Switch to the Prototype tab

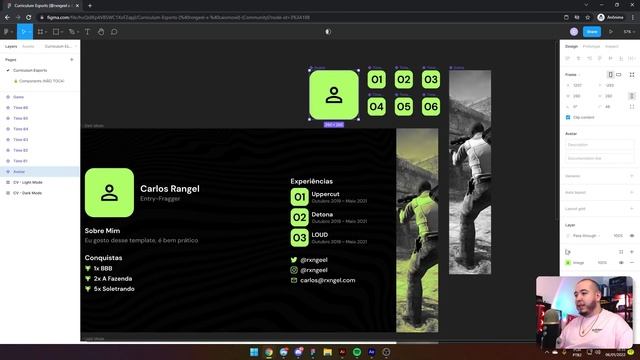[591, 47]
